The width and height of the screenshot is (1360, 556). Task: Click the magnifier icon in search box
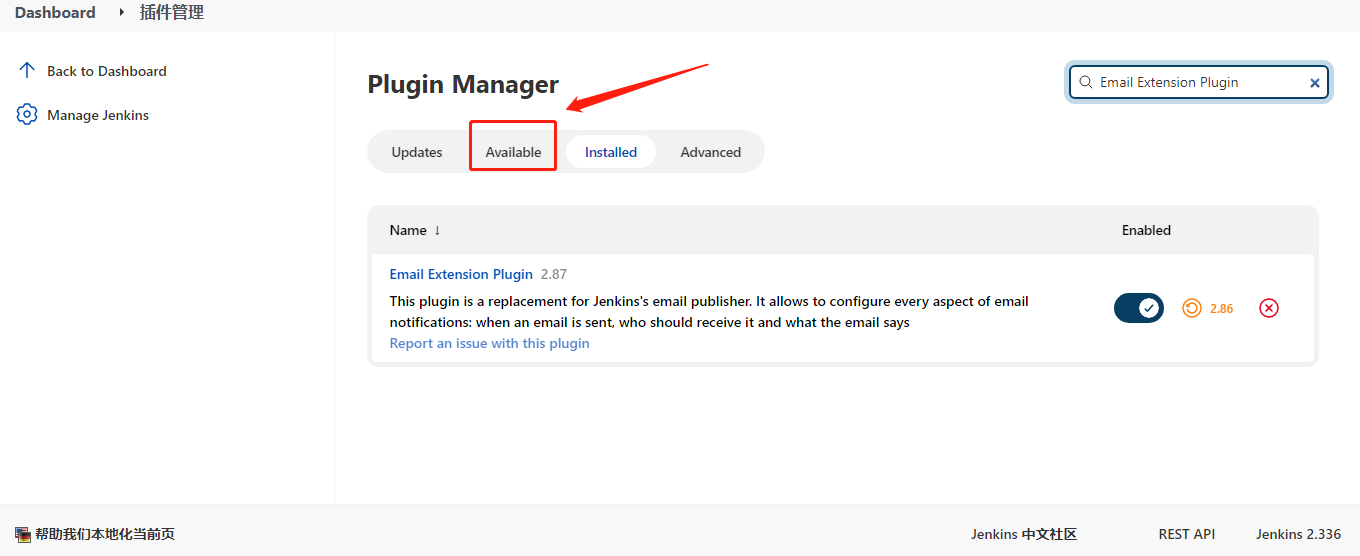[x=1085, y=83]
